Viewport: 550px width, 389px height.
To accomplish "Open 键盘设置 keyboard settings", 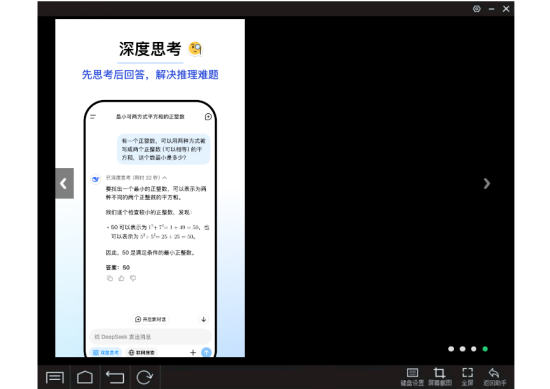I will click(x=412, y=377).
